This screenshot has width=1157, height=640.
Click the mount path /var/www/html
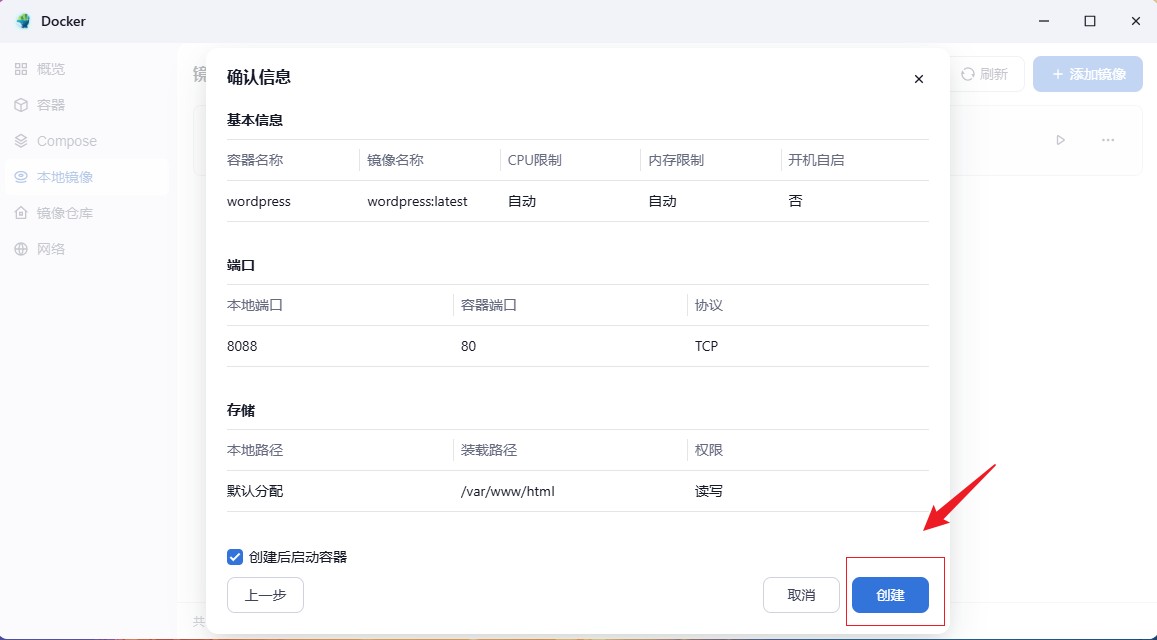(x=508, y=492)
